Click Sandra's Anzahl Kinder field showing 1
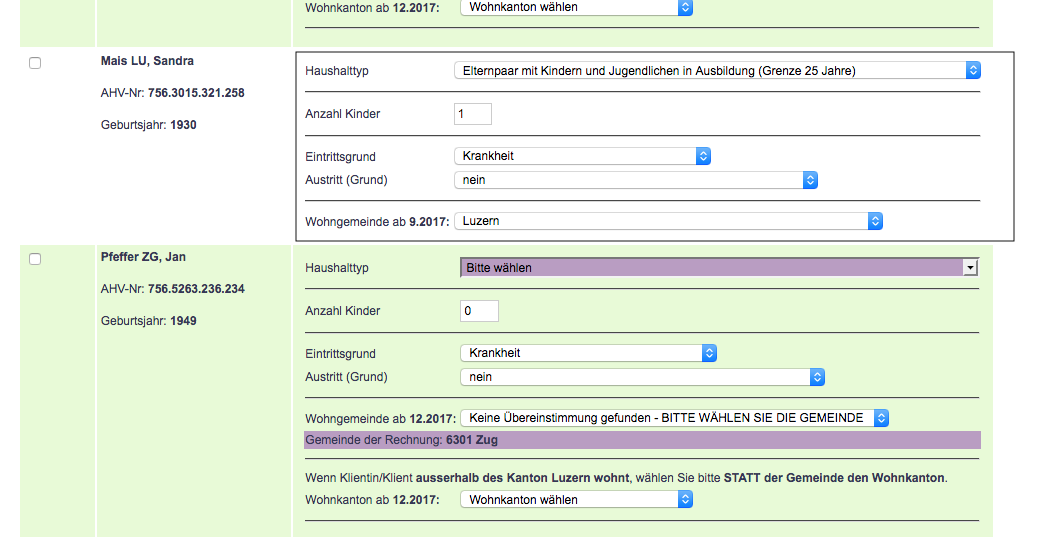The image size is (1056, 537). coord(472,114)
